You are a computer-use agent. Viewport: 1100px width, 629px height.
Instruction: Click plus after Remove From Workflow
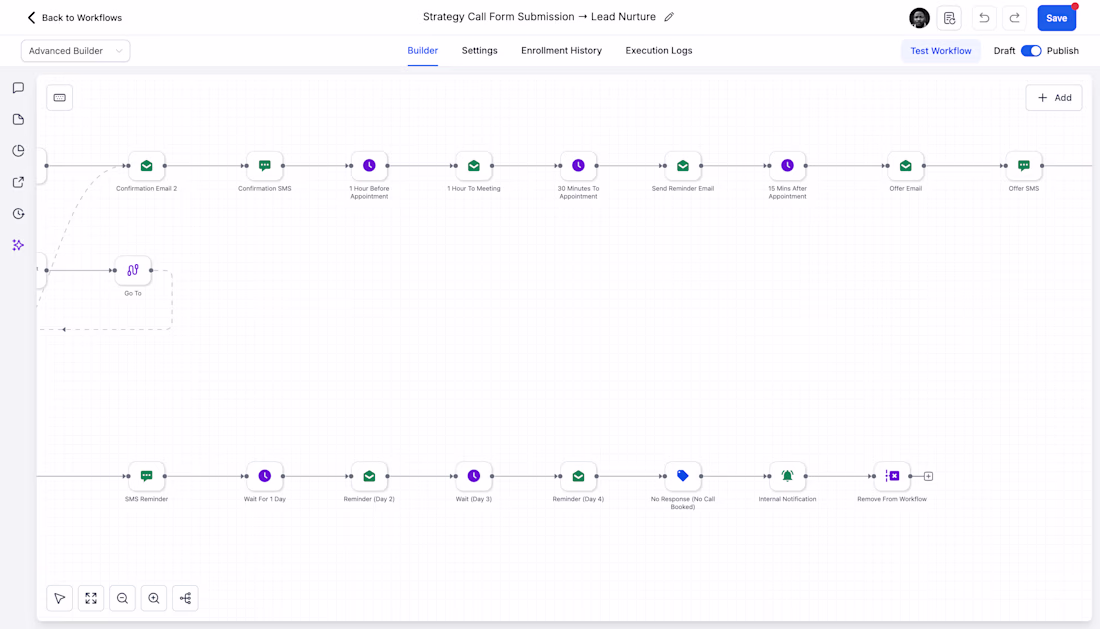tap(928, 476)
